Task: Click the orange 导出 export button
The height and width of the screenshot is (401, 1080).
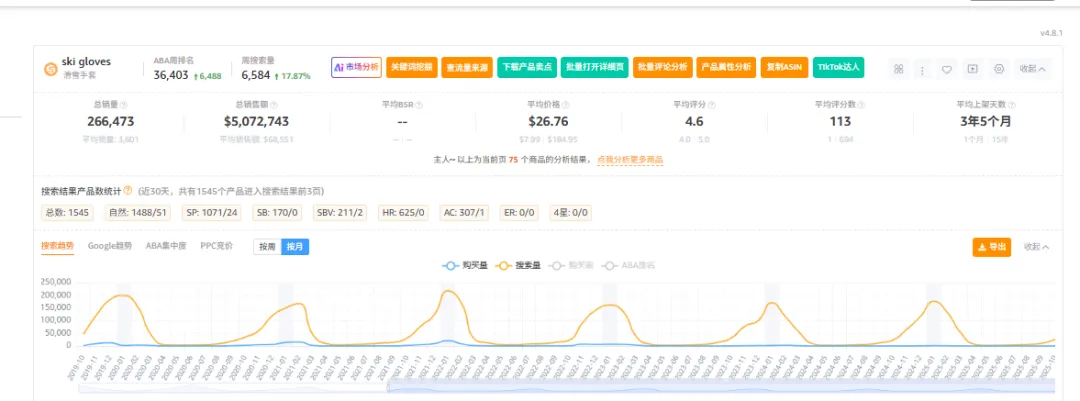Action: 992,247
